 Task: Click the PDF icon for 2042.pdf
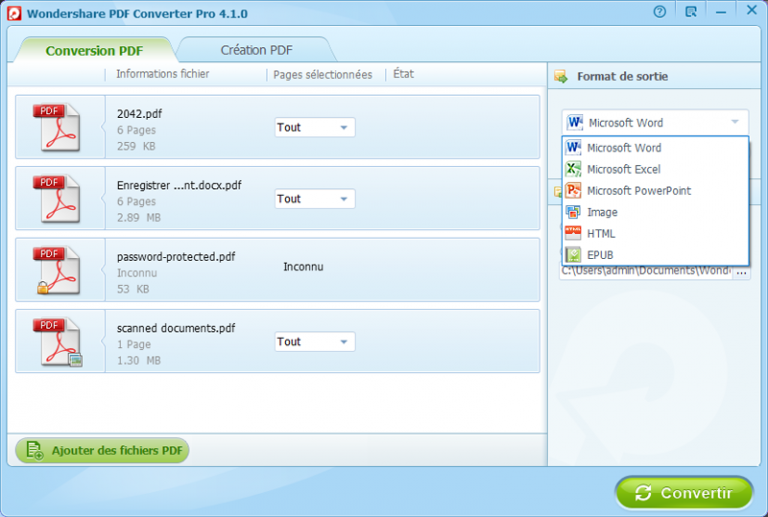pyautogui.click(x=60, y=127)
